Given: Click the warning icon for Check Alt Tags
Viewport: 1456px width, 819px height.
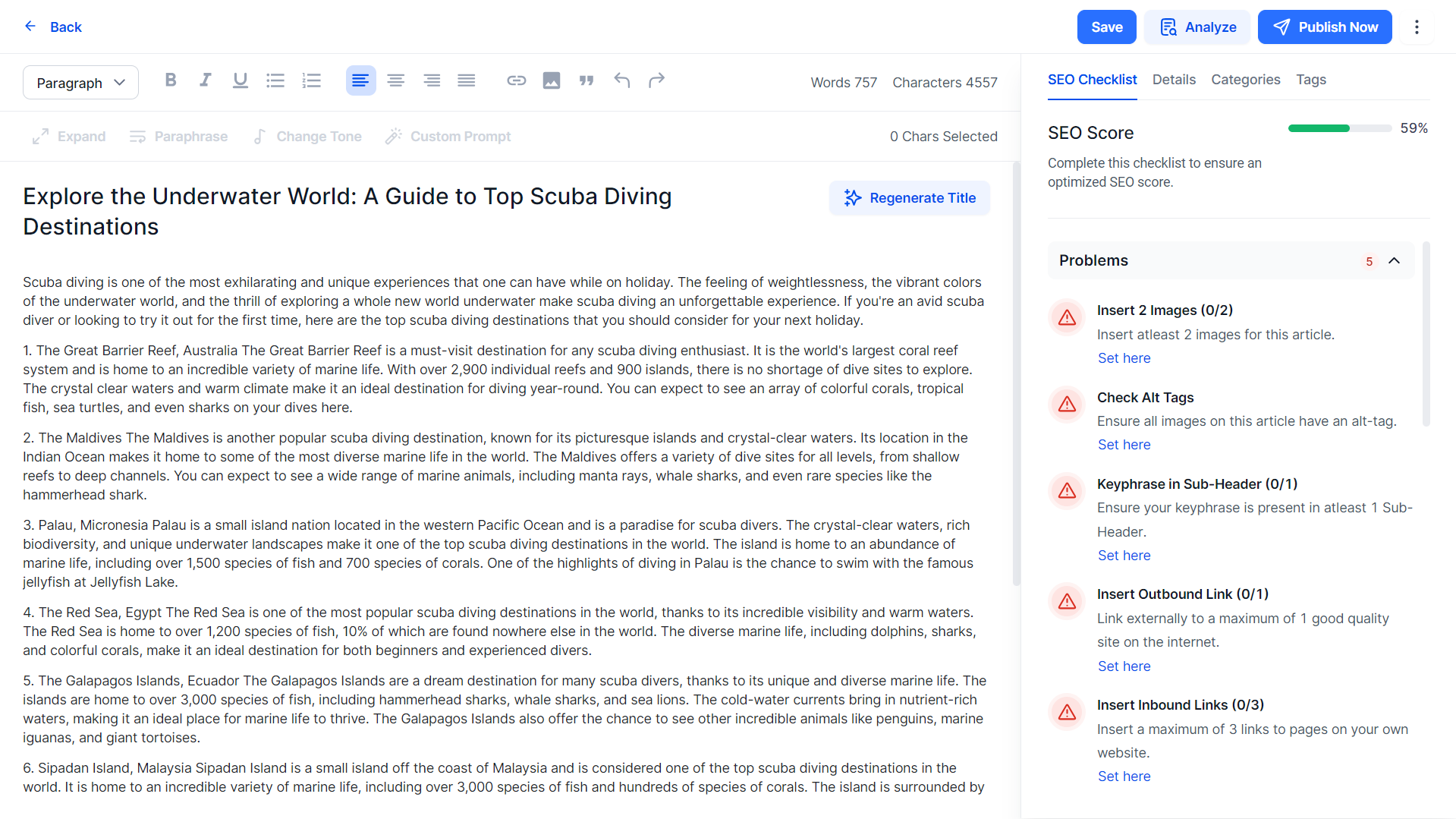Looking at the screenshot, I should (1067, 404).
